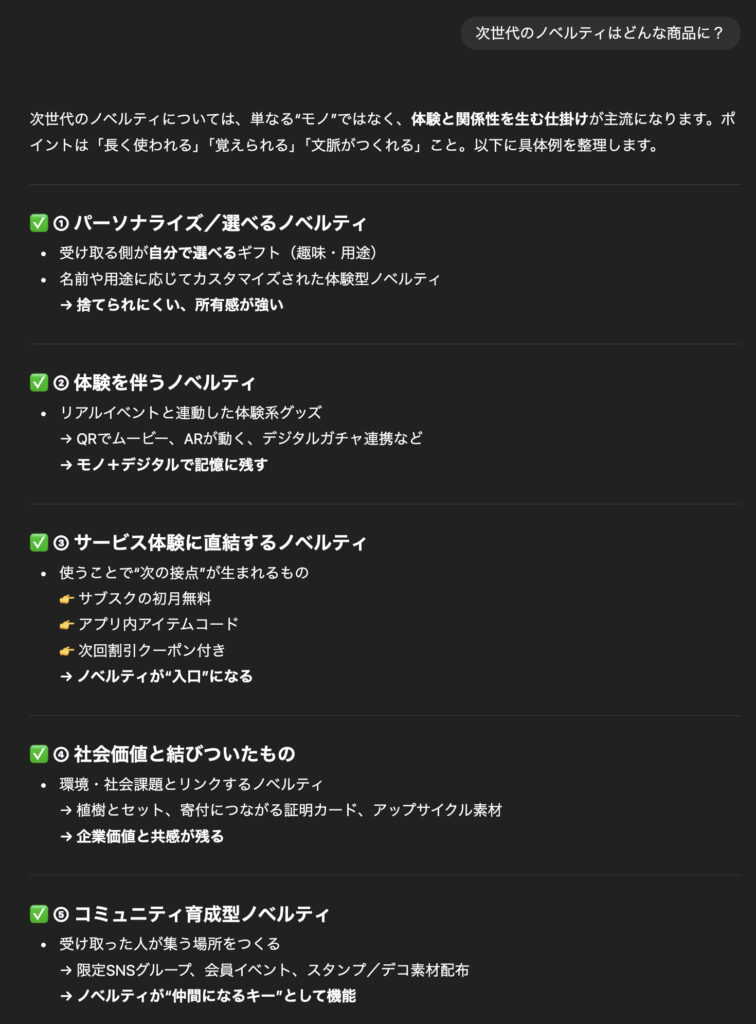Select the user message bubble 次世代のノベルティはどんな商品に？
Image resolution: width=756 pixels, height=1024 pixels.
coord(600,33)
